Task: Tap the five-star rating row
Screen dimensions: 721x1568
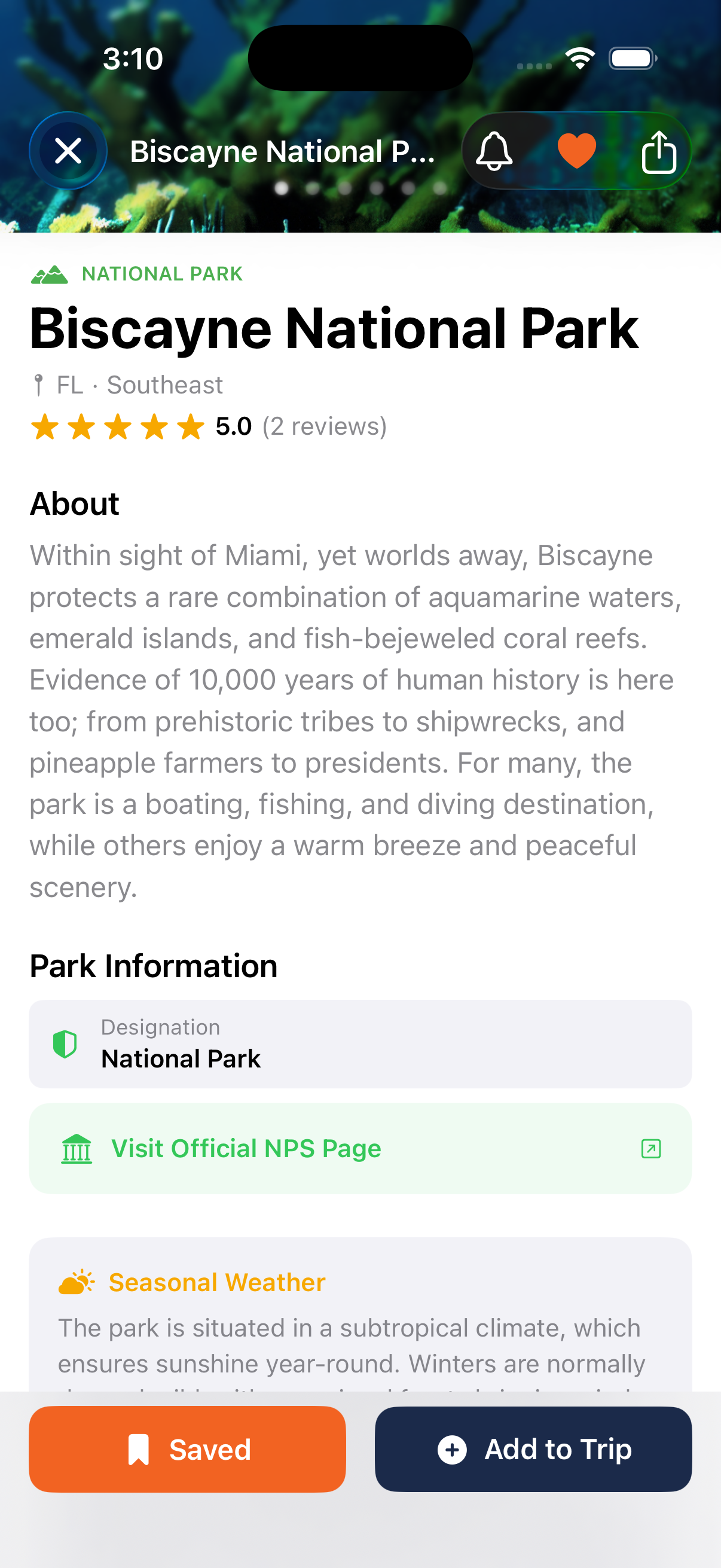Action: click(x=117, y=427)
